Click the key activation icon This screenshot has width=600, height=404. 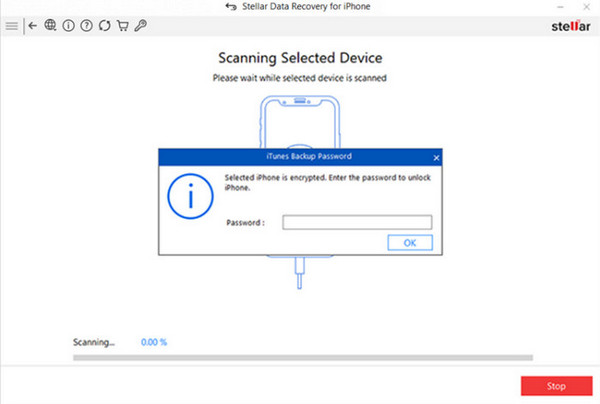(140, 26)
